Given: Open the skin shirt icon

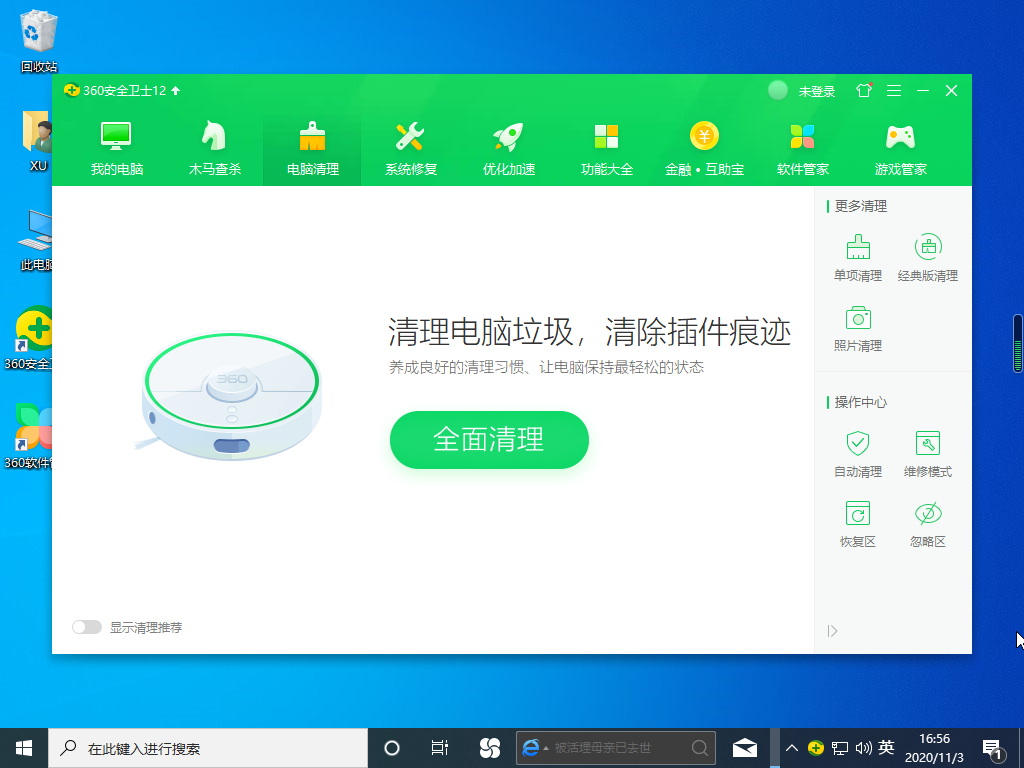Looking at the screenshot, I should click(864, 90).
